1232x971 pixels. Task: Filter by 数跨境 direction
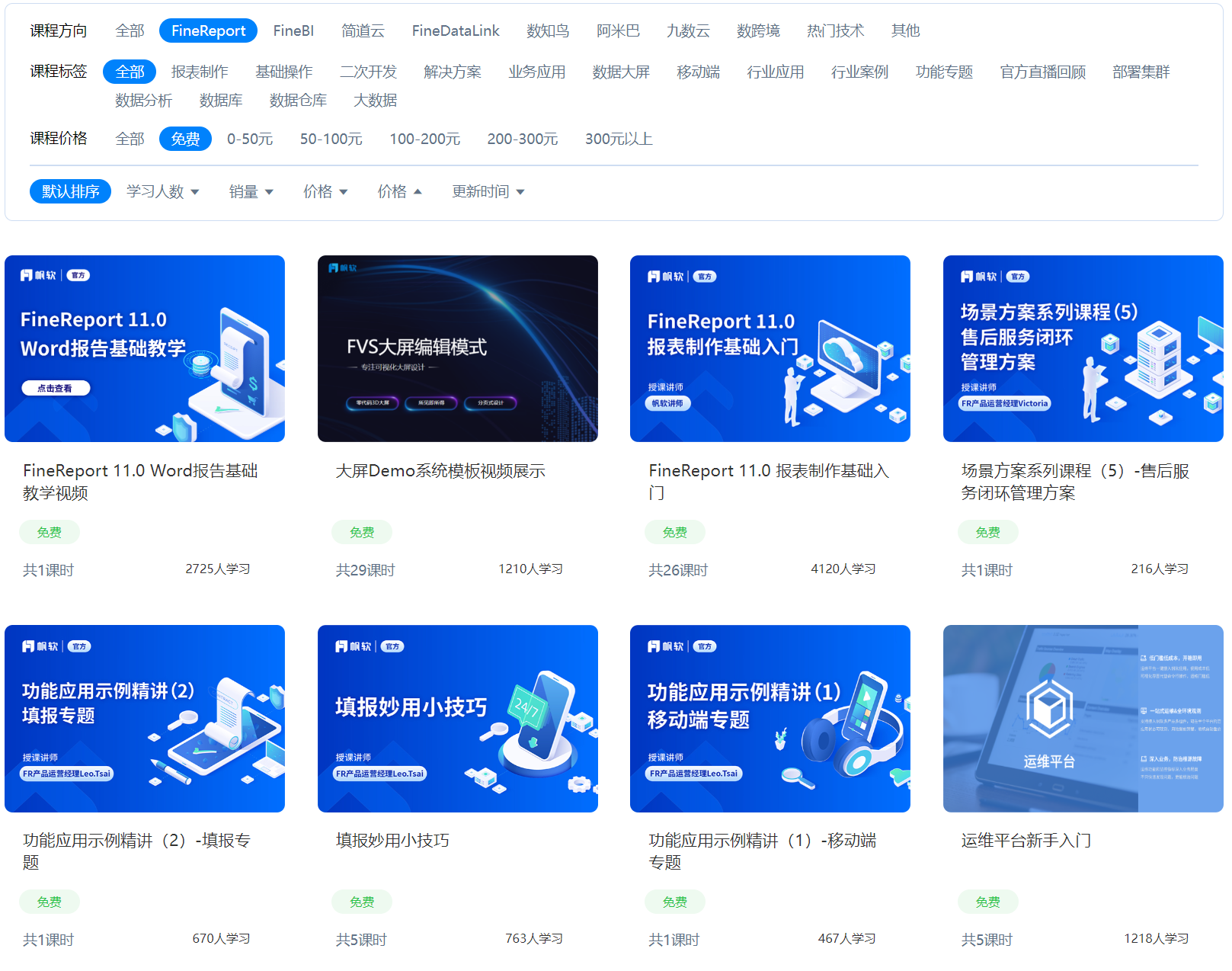pyautogui.click(x=758, y=30)
